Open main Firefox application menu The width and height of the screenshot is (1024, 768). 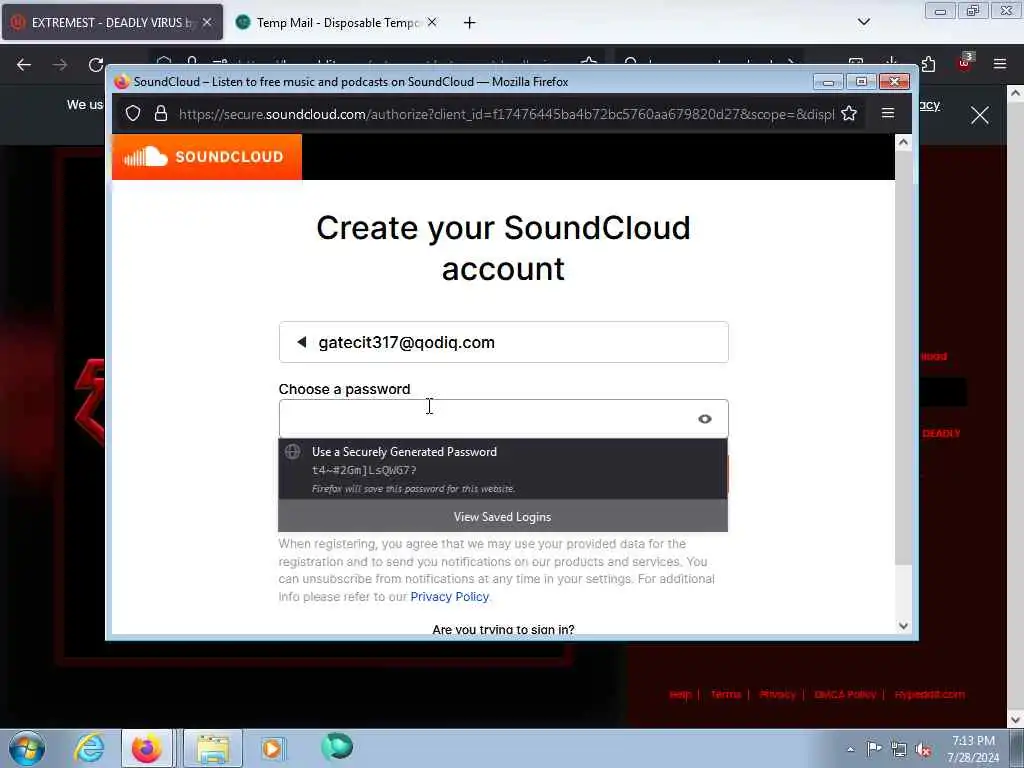[1000, 64]
